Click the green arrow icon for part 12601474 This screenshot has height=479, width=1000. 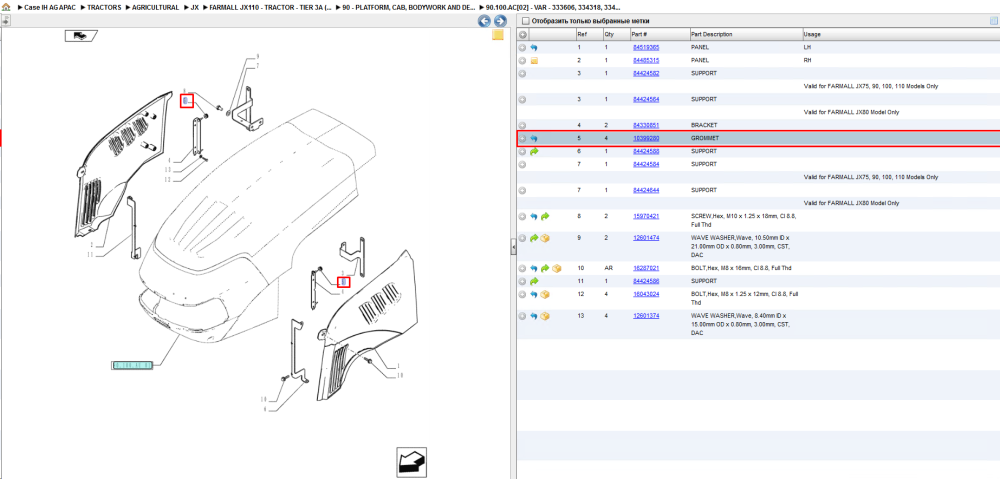[x=534, y=238]
